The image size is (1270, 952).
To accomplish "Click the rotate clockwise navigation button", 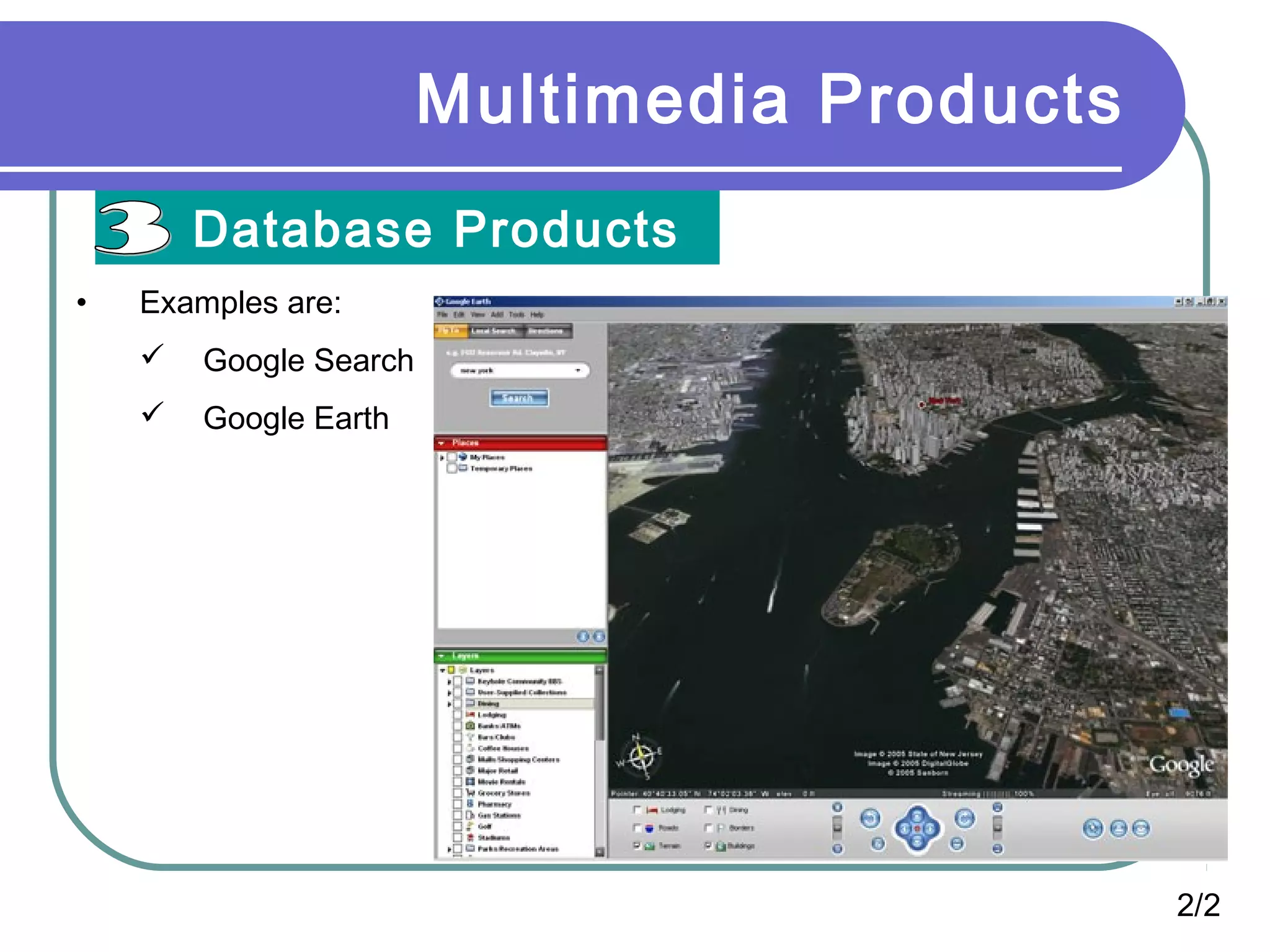I will 964,819.
